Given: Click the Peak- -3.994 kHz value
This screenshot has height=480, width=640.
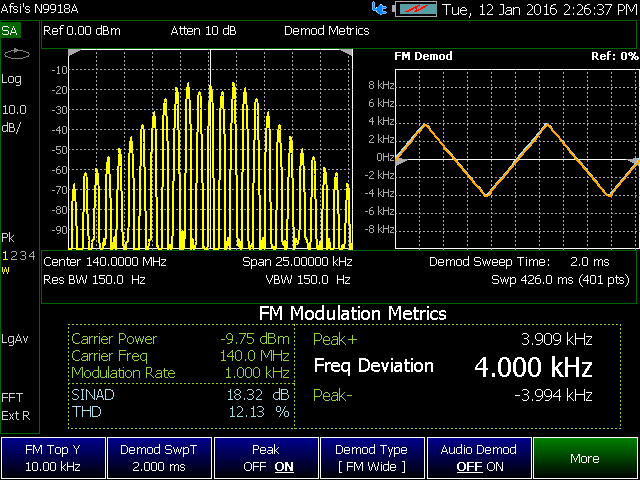Looking at the screenshot, I should (x=553, y=395).
